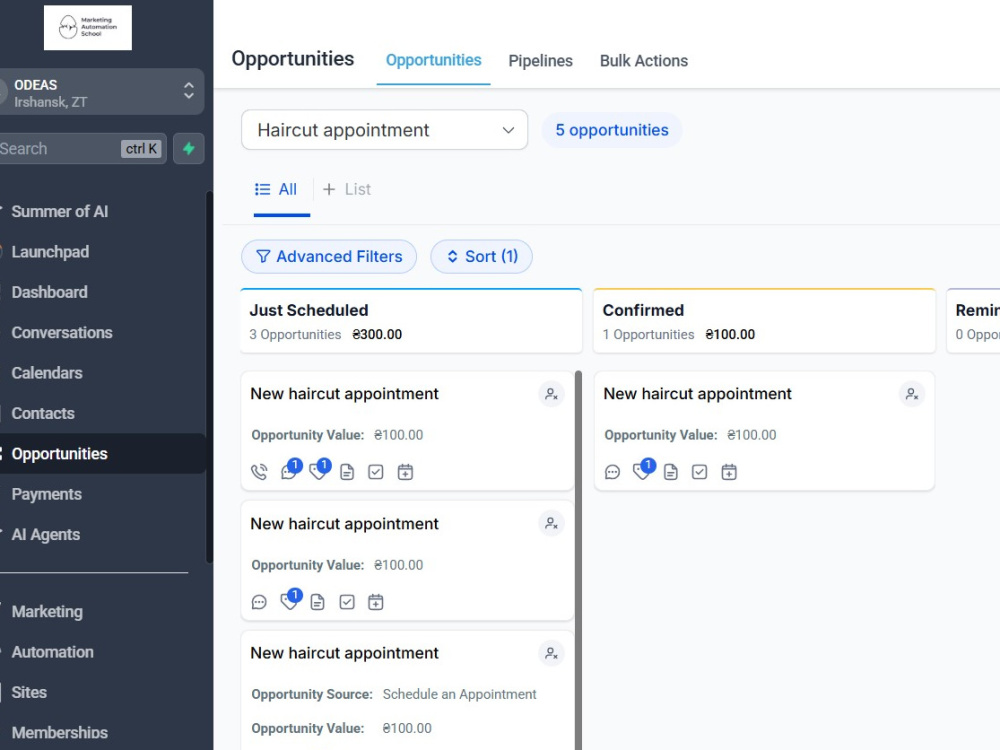Open third New haircut appointment card with Opportunity Source
Viewport: 1000px width, 750px height.
click(x=344, y=653)
